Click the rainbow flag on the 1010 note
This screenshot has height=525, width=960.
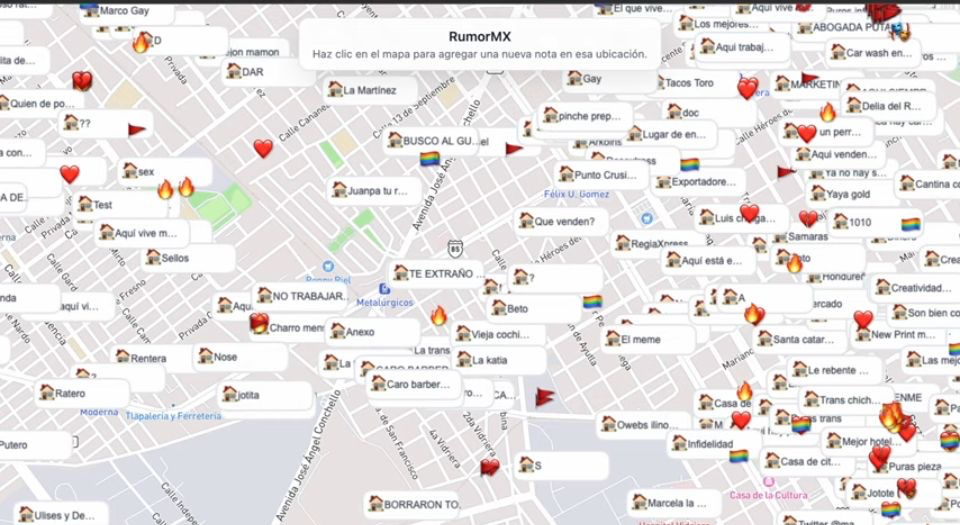910,224
